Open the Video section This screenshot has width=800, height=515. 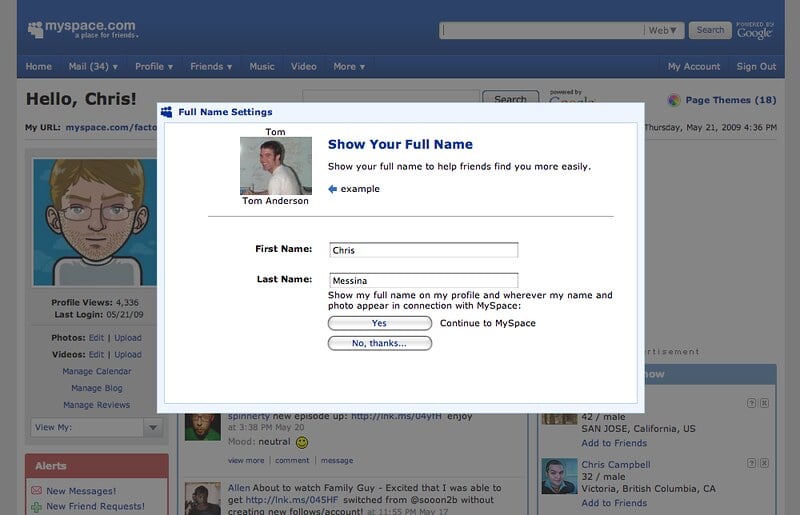click(304, 66)
